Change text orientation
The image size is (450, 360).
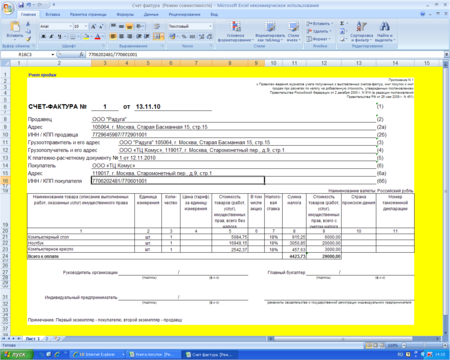(x=140, y=26)
